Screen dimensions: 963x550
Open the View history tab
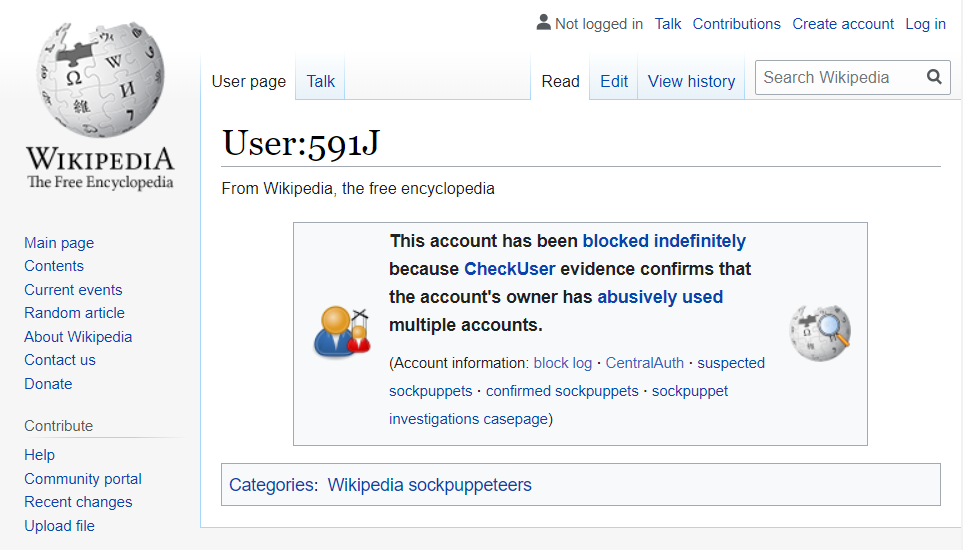tap(691, 81)
